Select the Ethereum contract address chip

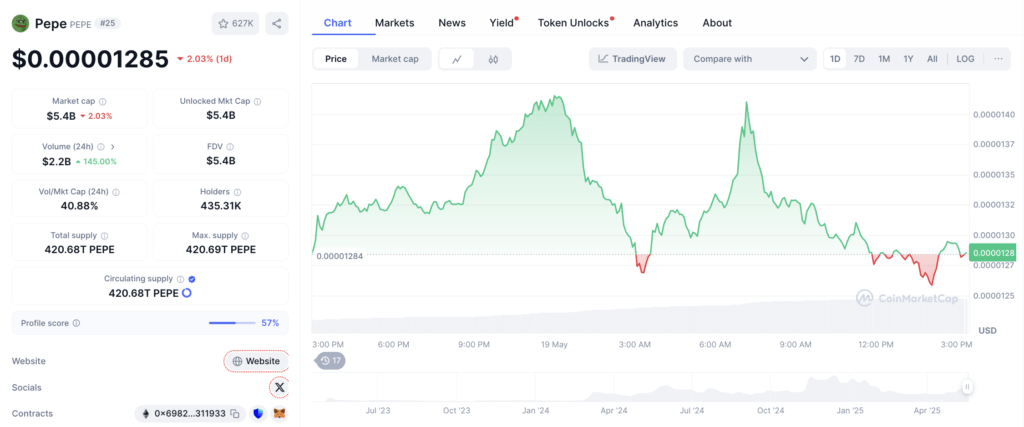190,413
